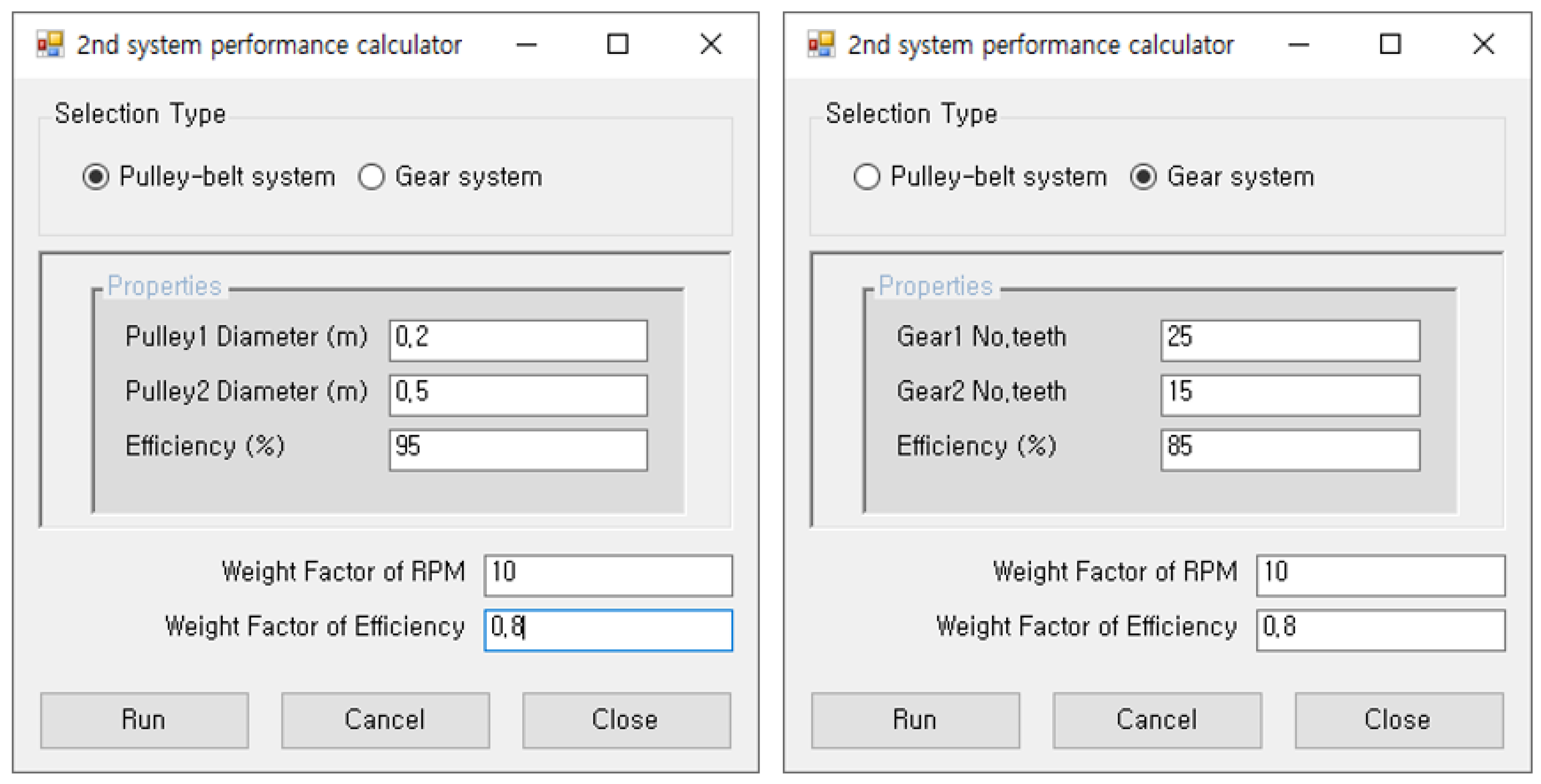Close the left calculator window via X
1541x784 pixels.
coord(711,44)
